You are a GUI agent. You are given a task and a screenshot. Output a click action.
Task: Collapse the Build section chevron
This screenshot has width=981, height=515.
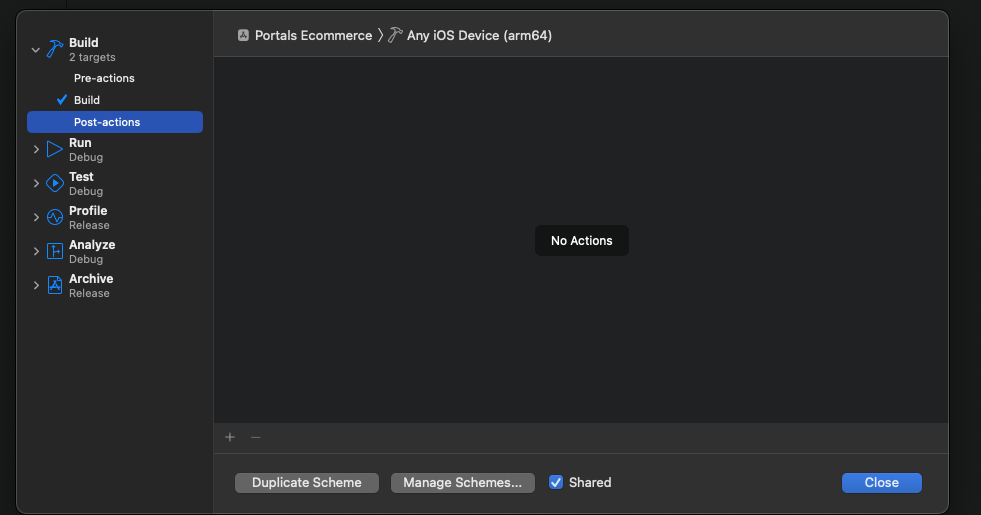point(36,49)
